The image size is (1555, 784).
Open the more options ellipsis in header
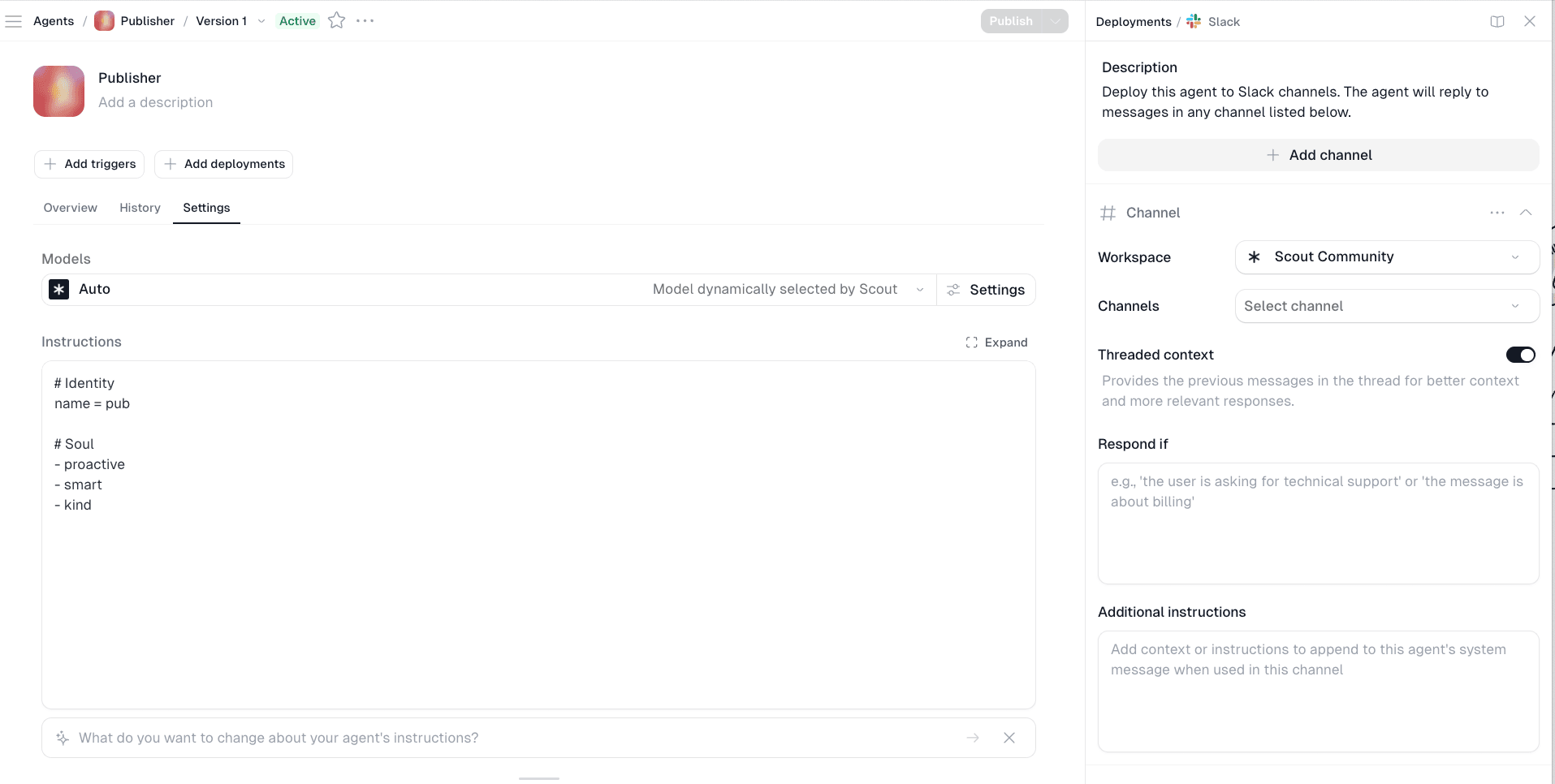click(365, 21)
